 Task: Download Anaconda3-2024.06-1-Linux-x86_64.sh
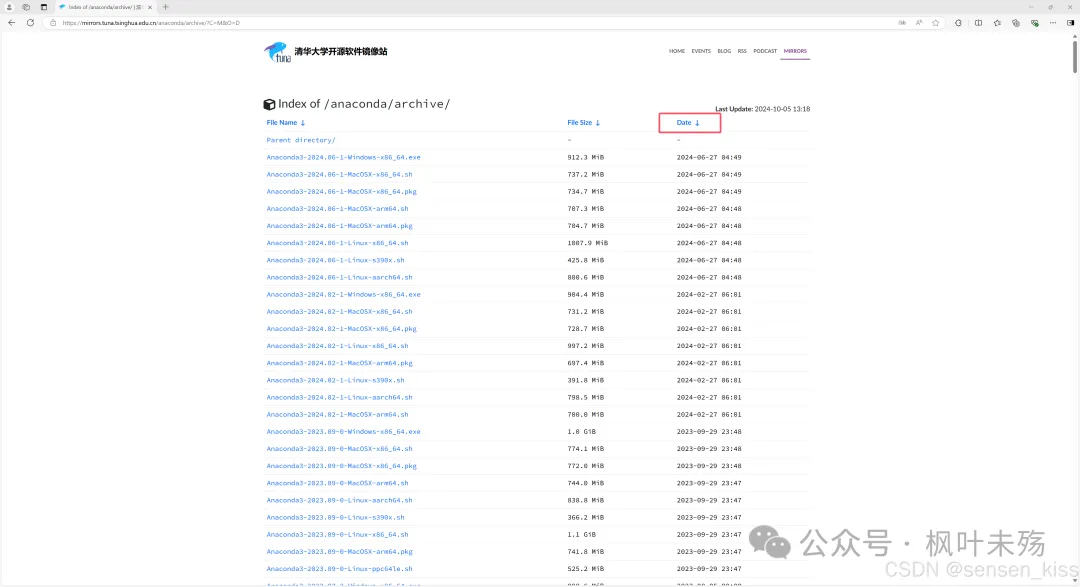[337, 243]
